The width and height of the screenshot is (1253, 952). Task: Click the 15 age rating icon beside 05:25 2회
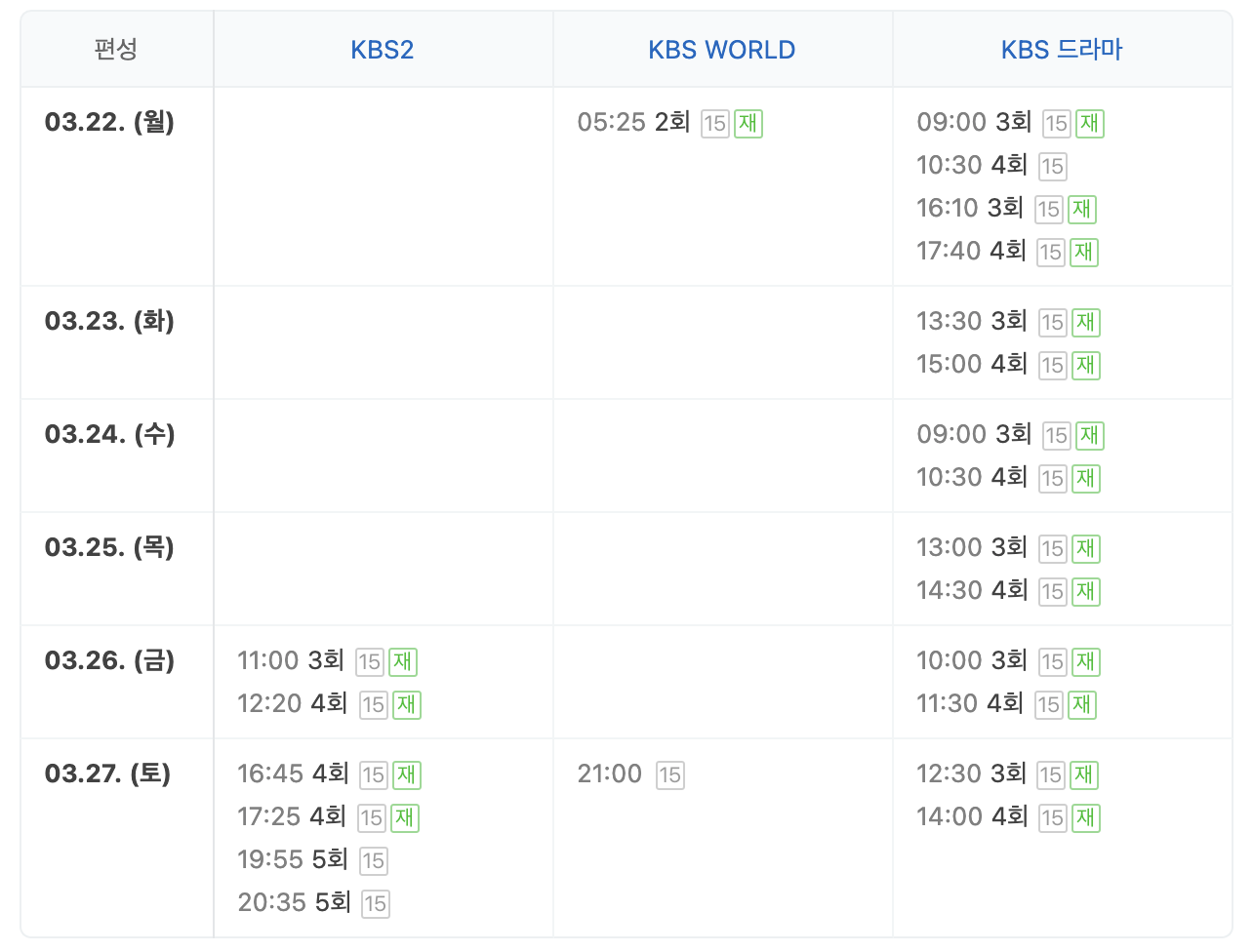pos(715,124)
